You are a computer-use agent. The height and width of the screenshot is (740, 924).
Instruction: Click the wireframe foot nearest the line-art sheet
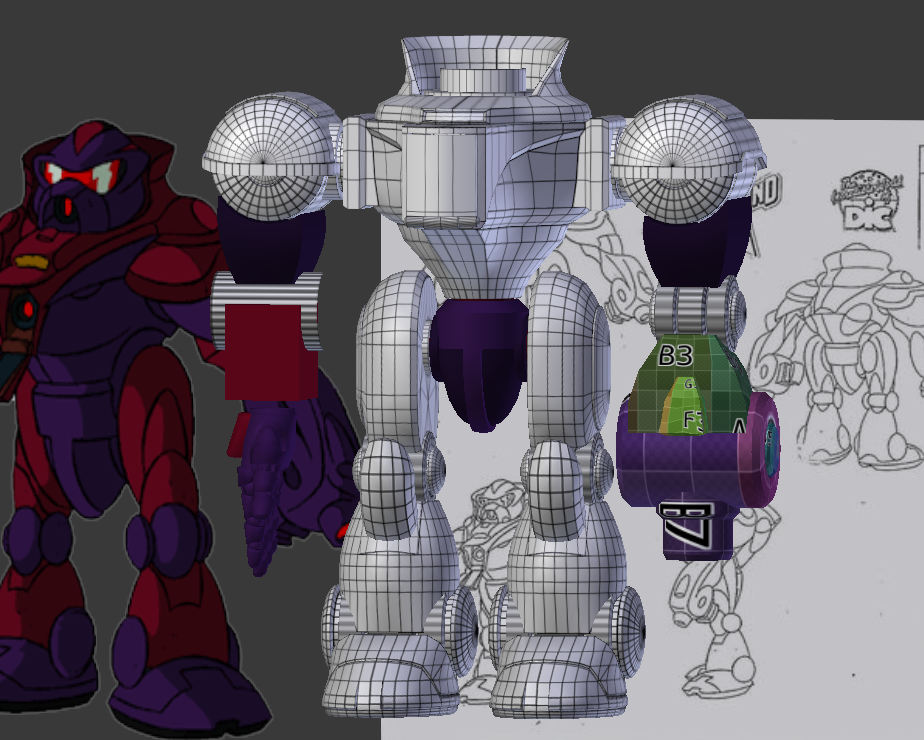click(x=559, y=676)
